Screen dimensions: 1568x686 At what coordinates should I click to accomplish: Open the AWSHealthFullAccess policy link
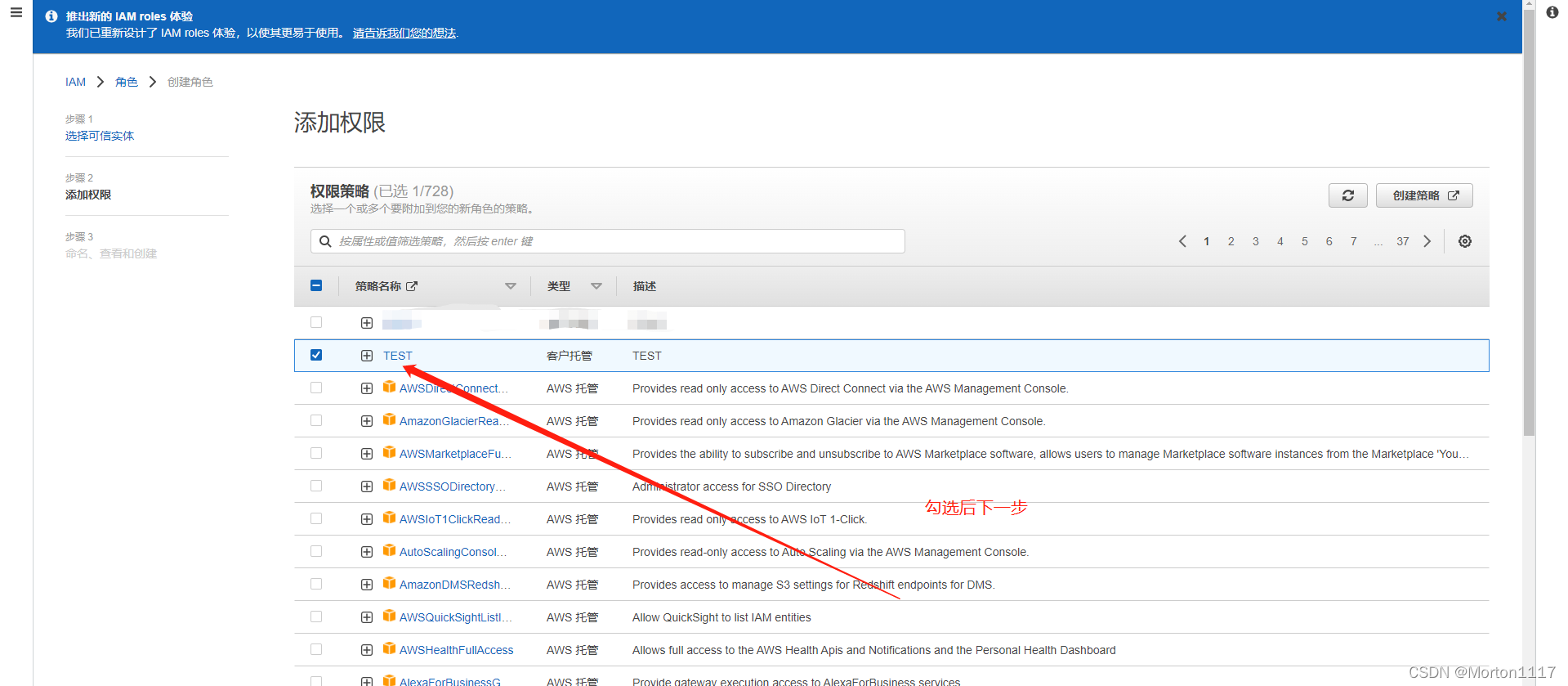click(456, 650)
